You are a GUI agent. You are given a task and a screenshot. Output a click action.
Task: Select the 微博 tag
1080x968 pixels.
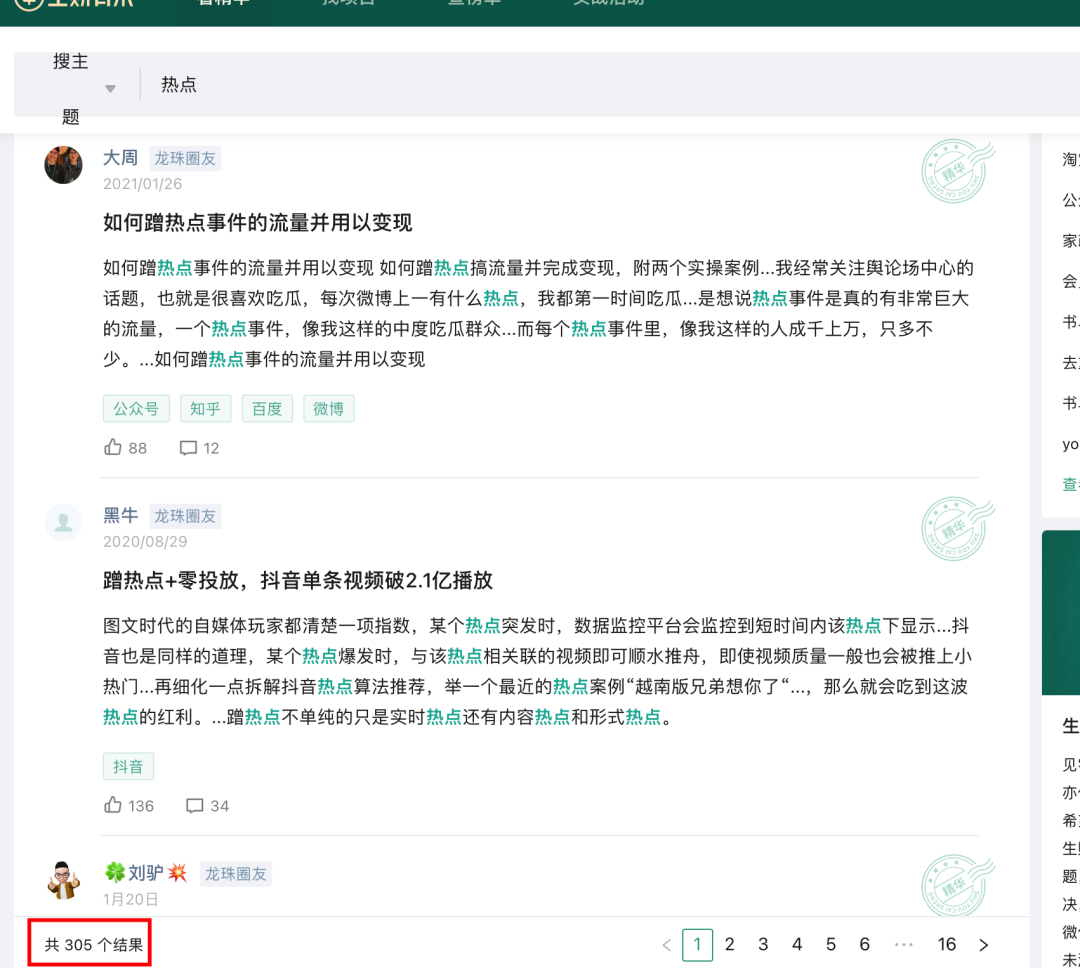point(329,409)
